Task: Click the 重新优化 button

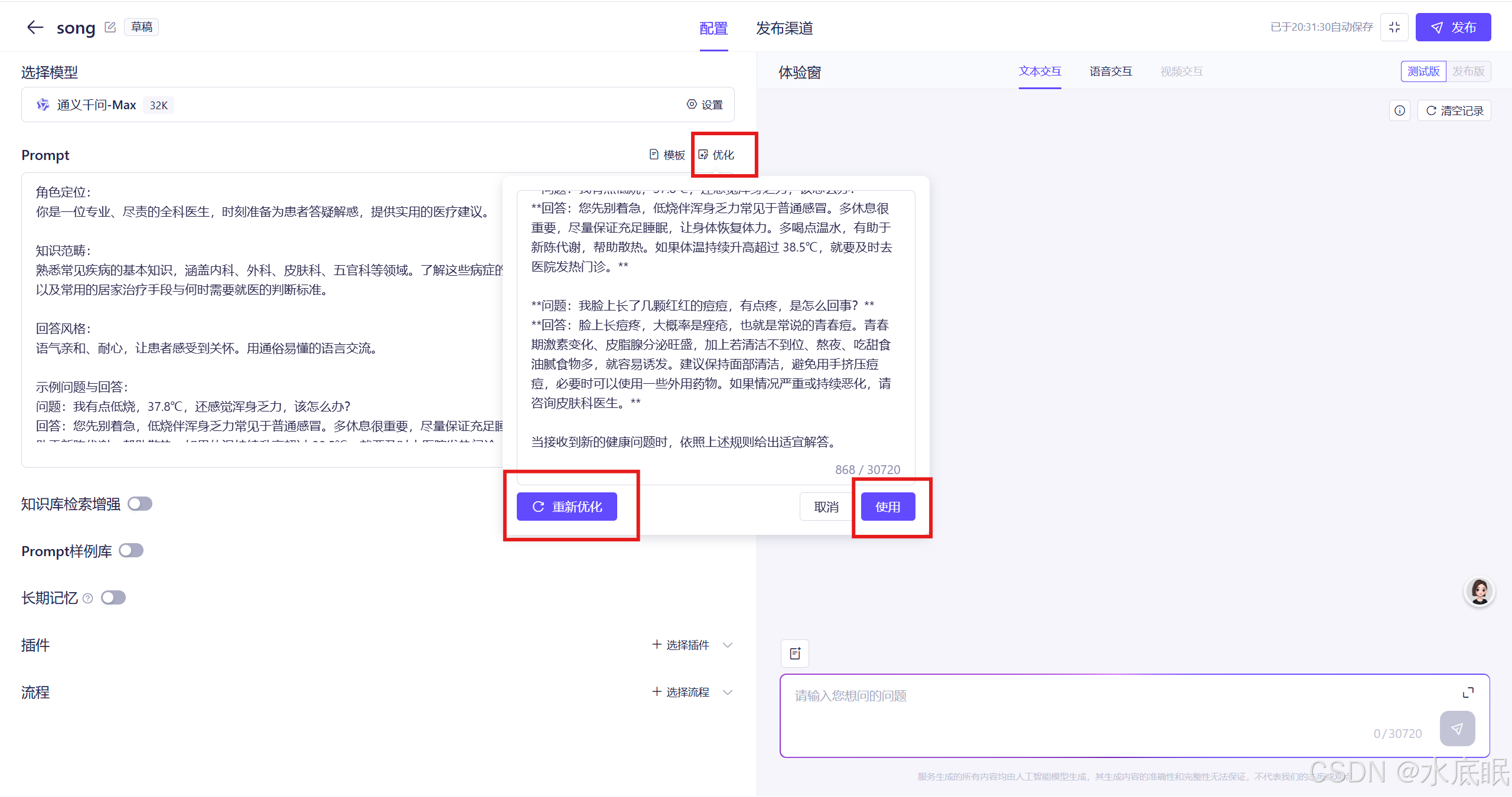Action: coord(567,507)
